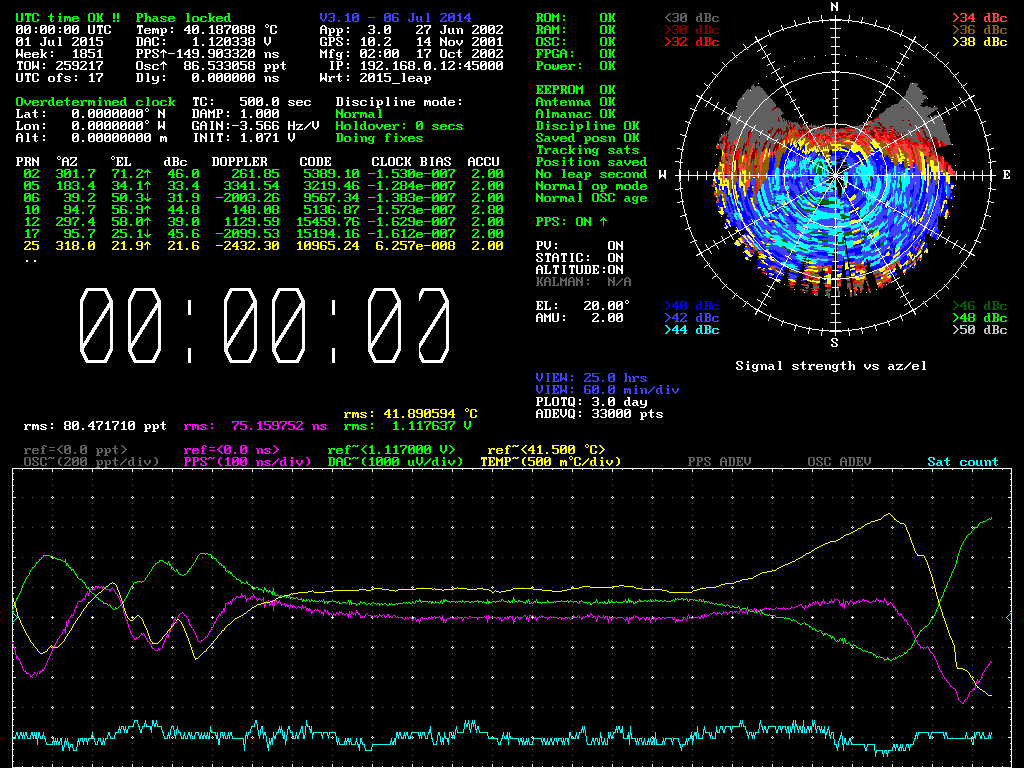Click the 'Normal OSC age' status
1024x768 pixels.
tap(592, 198)
